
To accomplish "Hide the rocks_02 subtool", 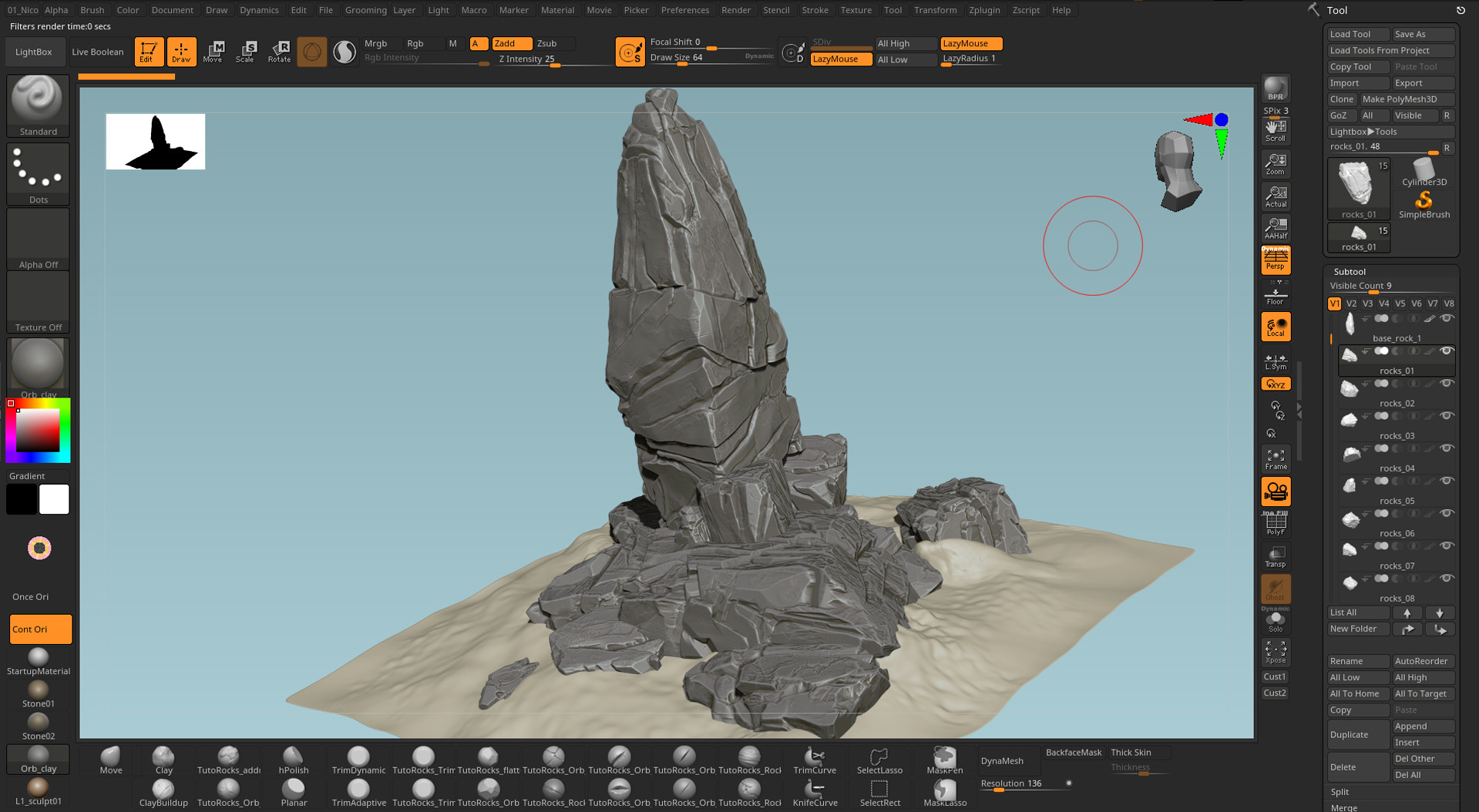I will pyautogui.click(x=1447, y=384).
